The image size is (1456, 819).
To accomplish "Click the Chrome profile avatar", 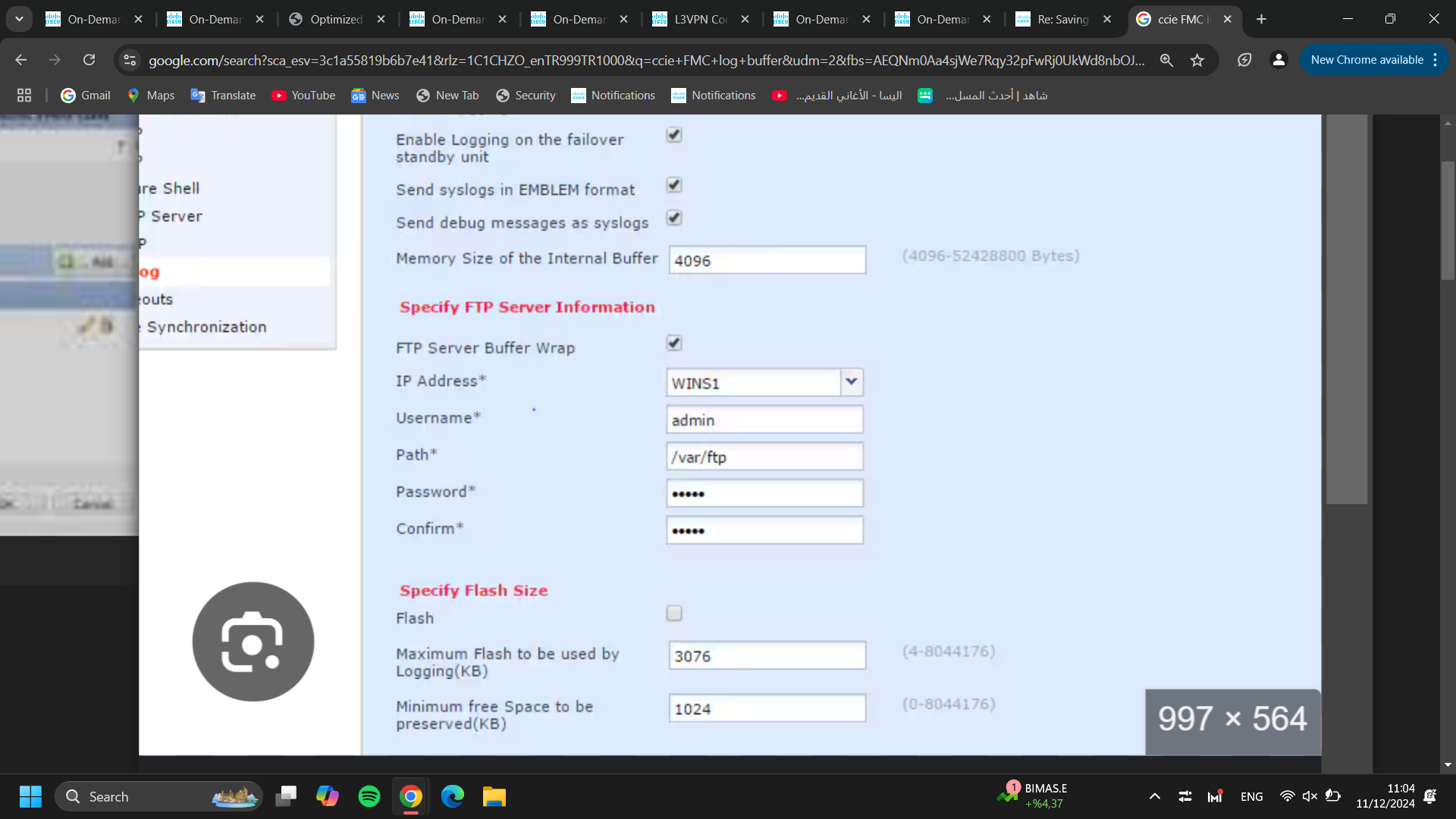I will (1279, 60).
